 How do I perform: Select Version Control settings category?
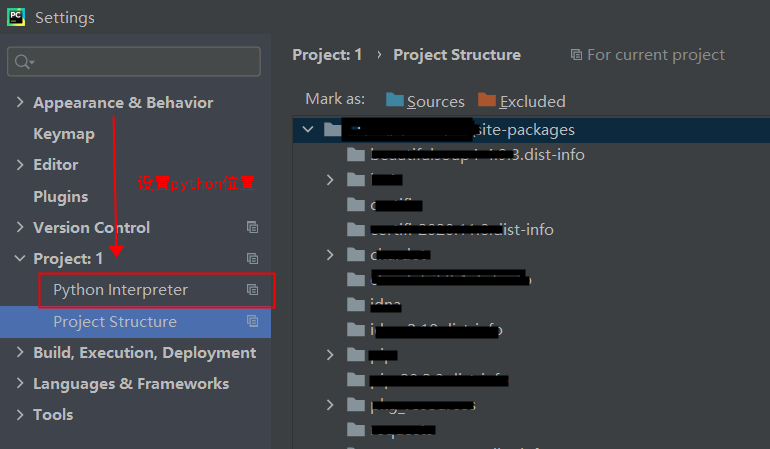pos(91,227)
